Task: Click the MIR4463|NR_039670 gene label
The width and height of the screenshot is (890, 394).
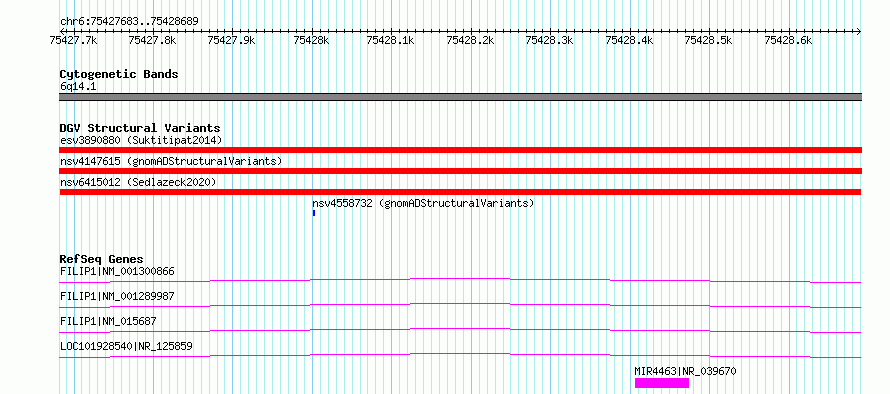Action: (686, 371)
